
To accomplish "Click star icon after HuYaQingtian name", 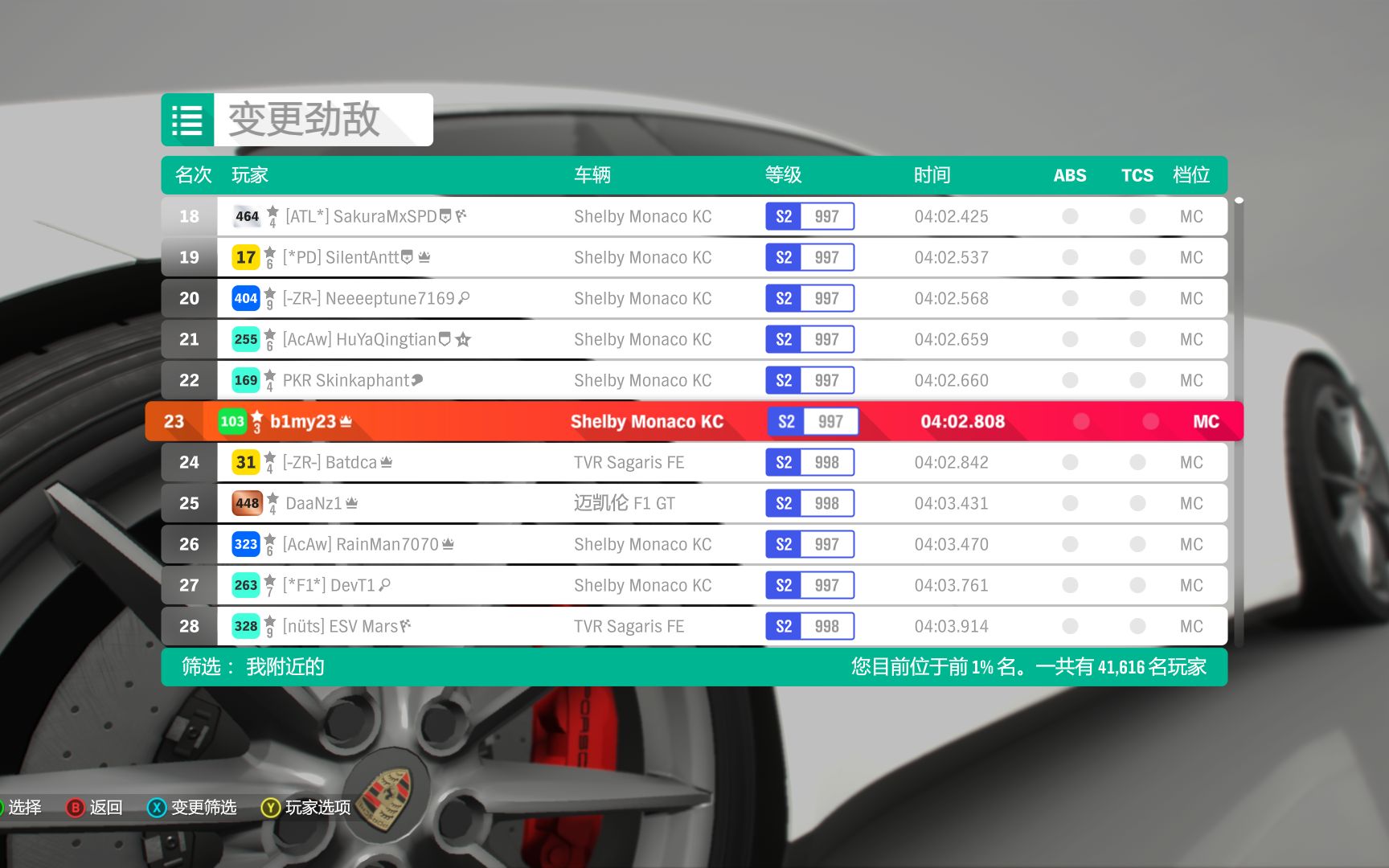I will click(x=463, y=339).
